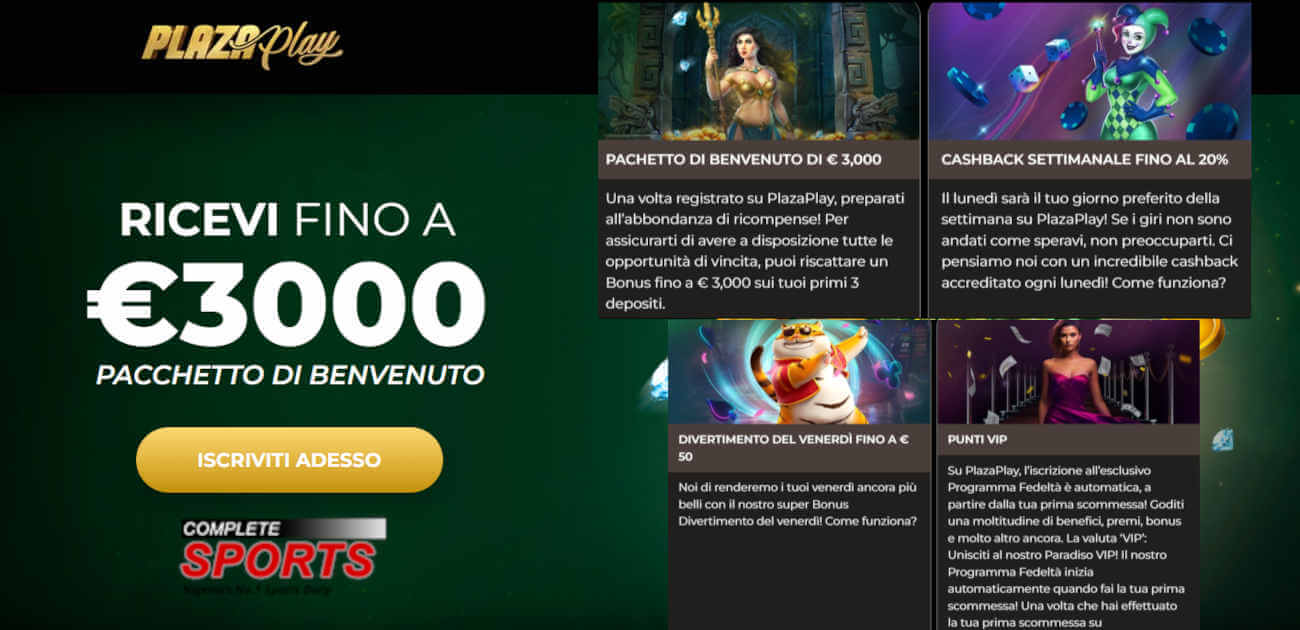Screen dimensions: 1300x630
Task: Open the goddess with trident promo image
Action: click(759, 71)
